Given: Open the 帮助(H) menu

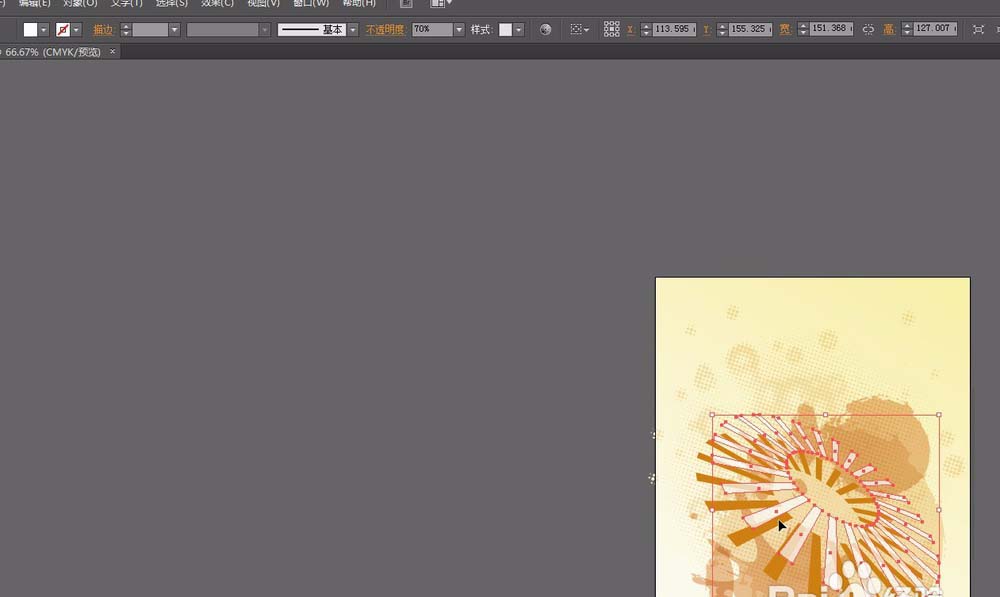Looking at the screenshot, I should pyautogui.click(x=359, y=3).
